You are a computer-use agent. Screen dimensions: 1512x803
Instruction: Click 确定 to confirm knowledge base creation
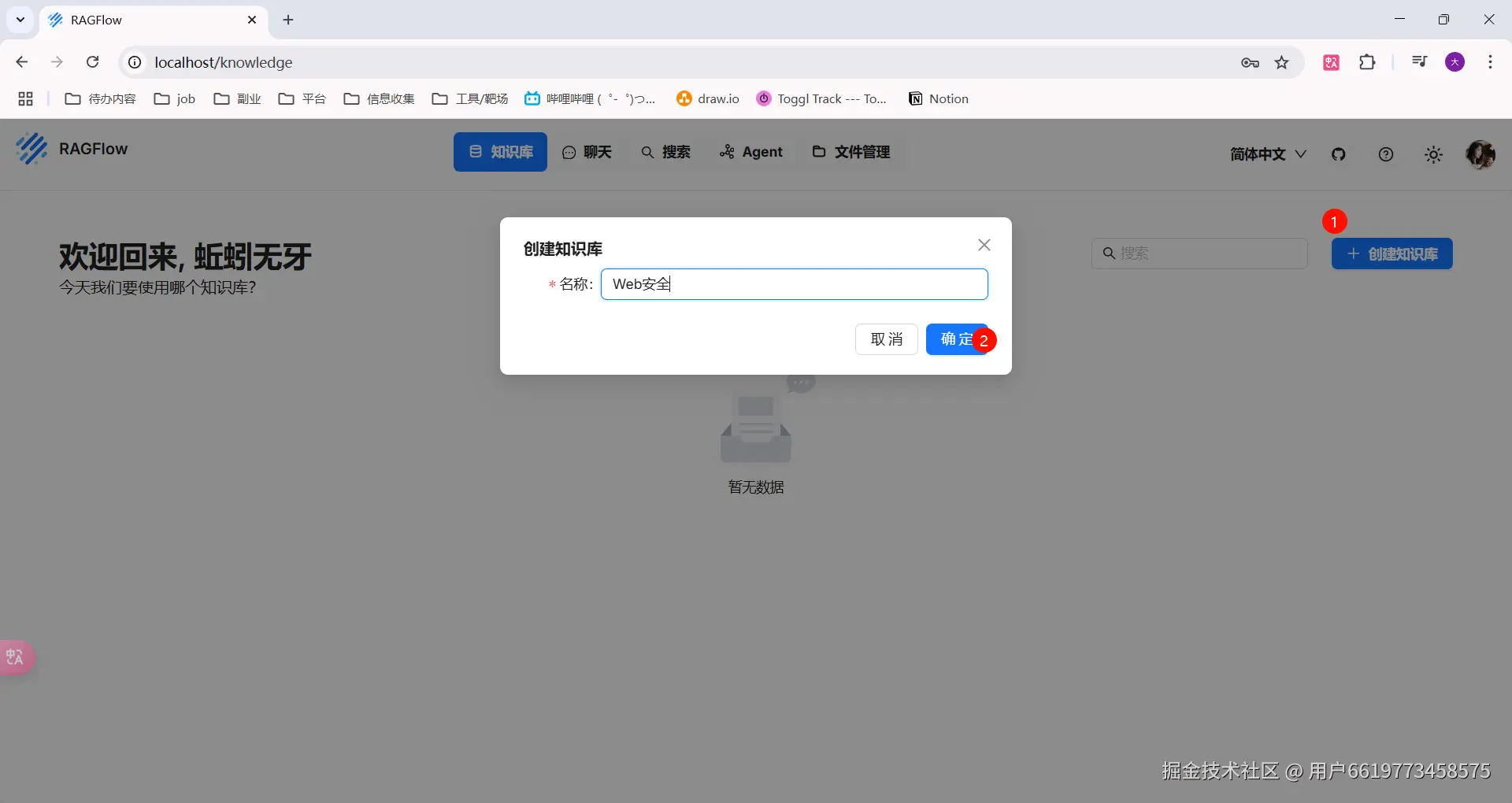click(x=957, y=339)
